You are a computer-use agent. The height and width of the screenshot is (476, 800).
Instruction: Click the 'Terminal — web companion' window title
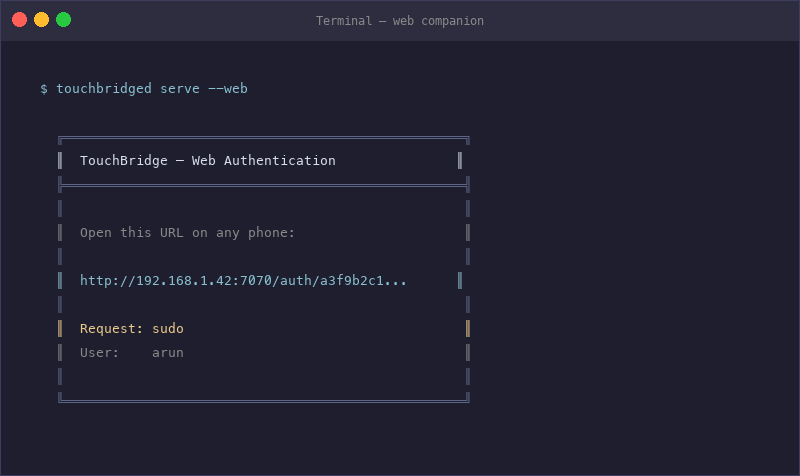coord(399,21)
